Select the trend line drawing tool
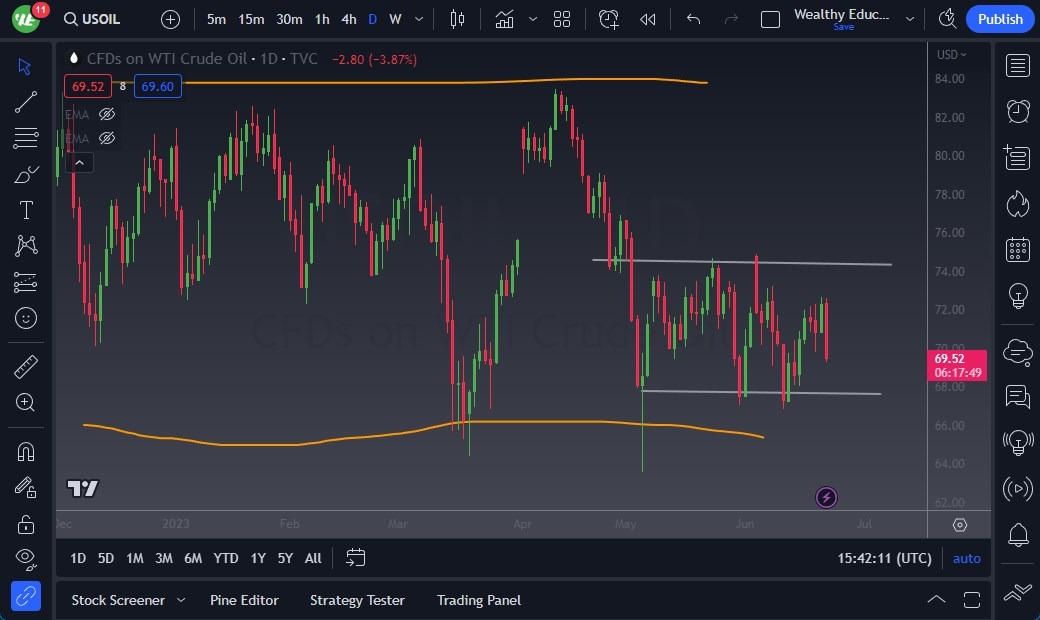 coord(26,102)
